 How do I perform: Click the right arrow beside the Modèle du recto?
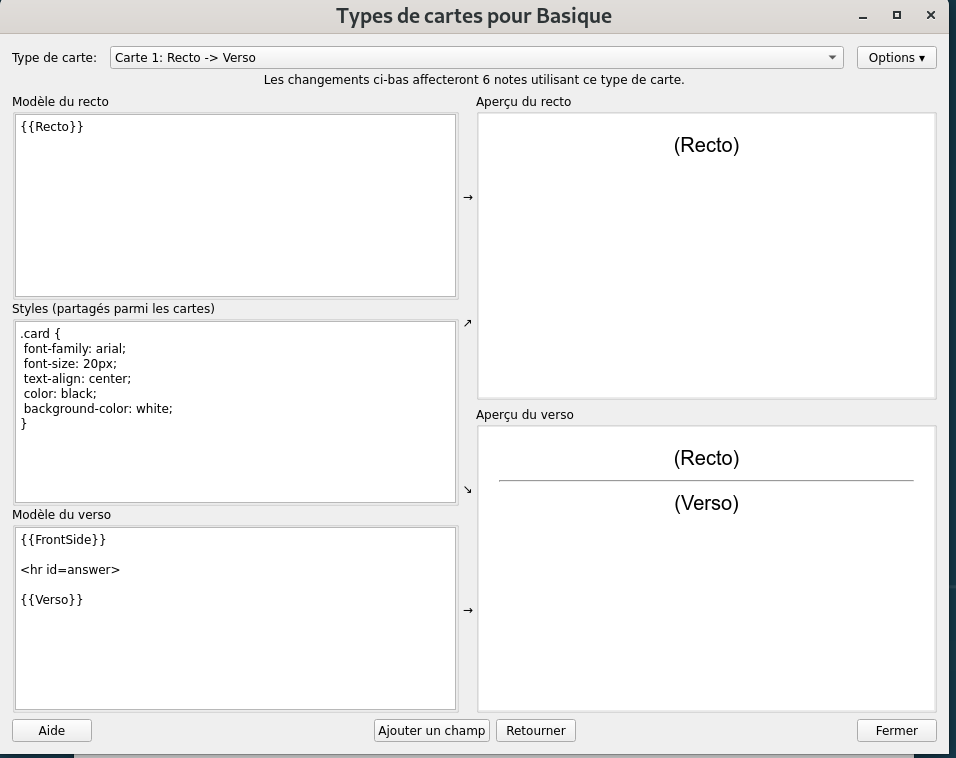tap(467, 198)
